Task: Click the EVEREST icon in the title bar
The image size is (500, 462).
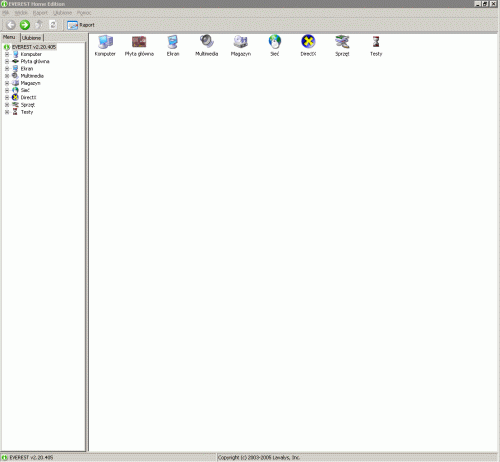Action: click(4, 4)
